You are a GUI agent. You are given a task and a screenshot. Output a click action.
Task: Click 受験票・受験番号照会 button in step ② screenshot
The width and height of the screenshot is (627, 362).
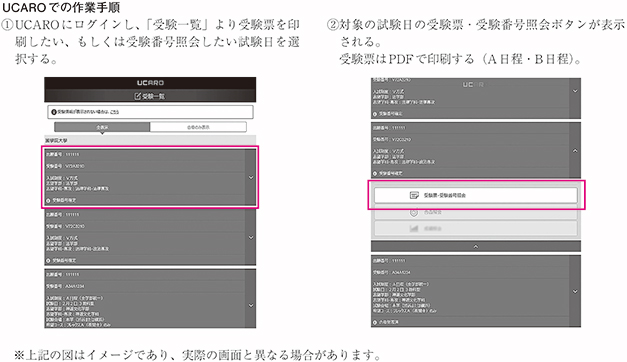tap(476, 195)
